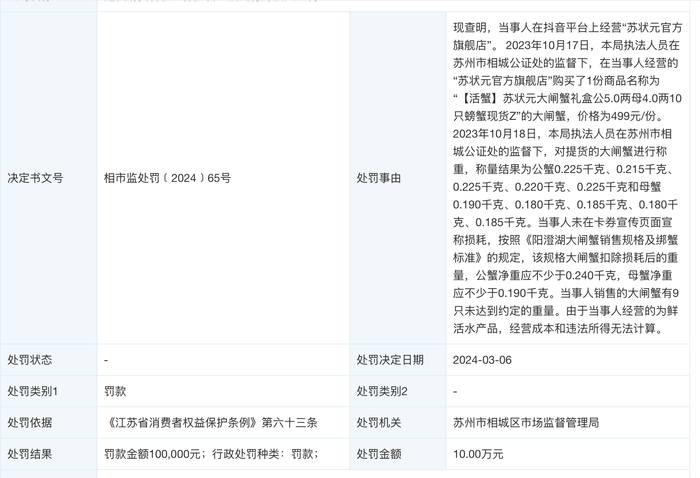Click the 处罚事由 label cell
This screenshot has width=700, height=478.
[x=379, y=178]
